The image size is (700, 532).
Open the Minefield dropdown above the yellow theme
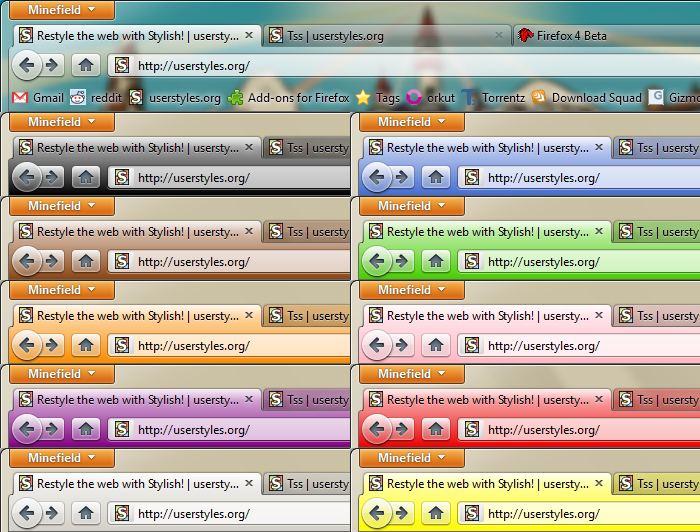click(412, 458)
